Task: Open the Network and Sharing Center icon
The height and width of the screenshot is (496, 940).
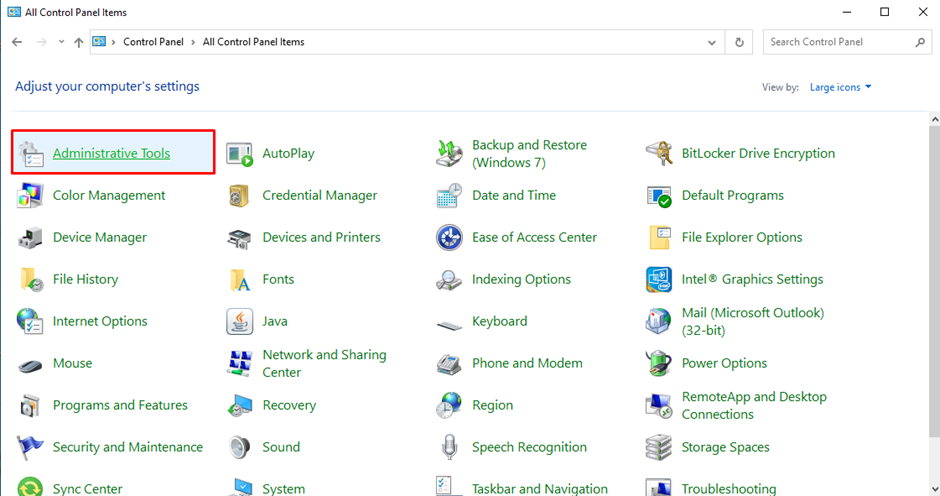Action: tap(239, 363)
